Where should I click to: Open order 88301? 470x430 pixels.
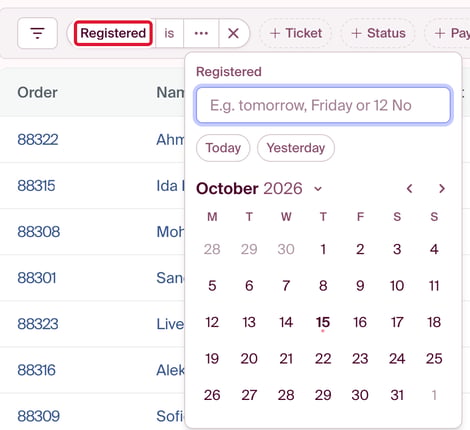pos(37,278)
